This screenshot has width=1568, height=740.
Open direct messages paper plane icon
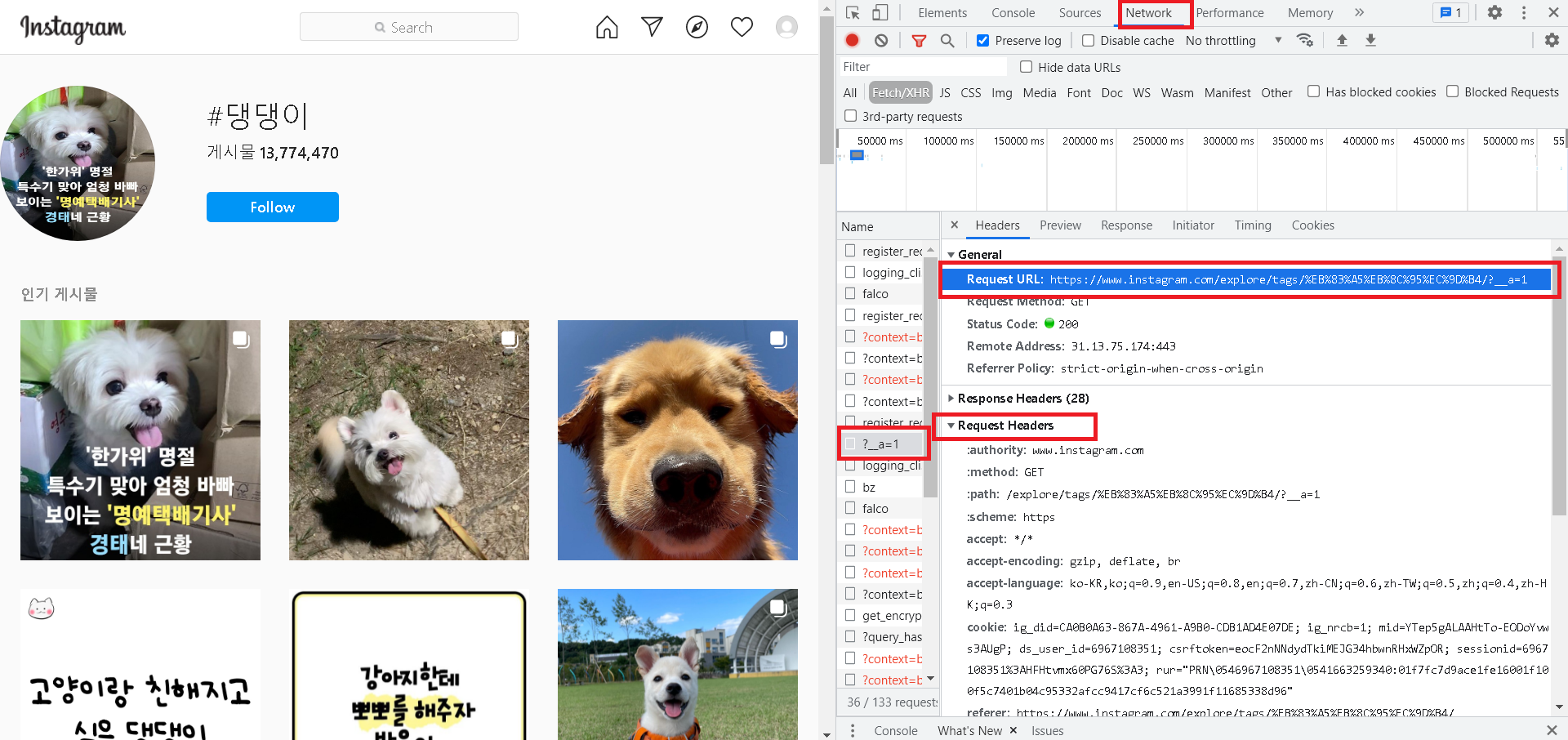click(652, 27)
